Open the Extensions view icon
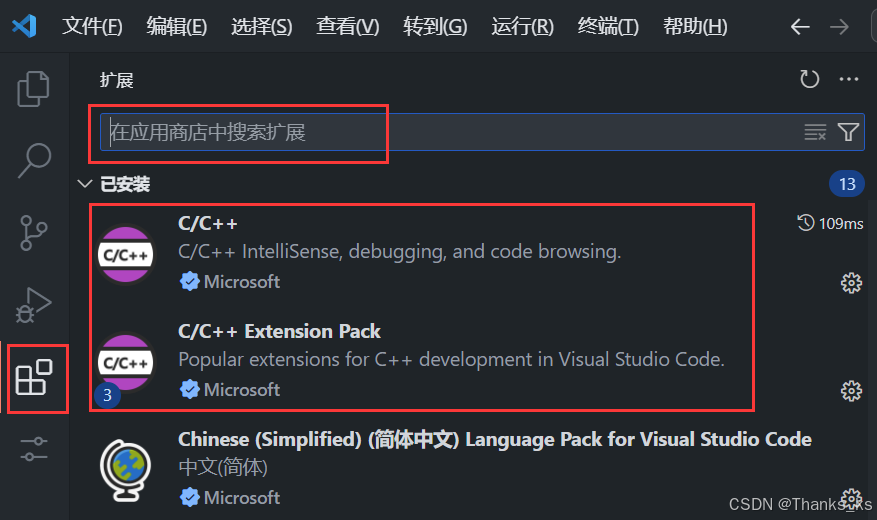This screenshot has width=877, height=520. (x=34, y=377)
